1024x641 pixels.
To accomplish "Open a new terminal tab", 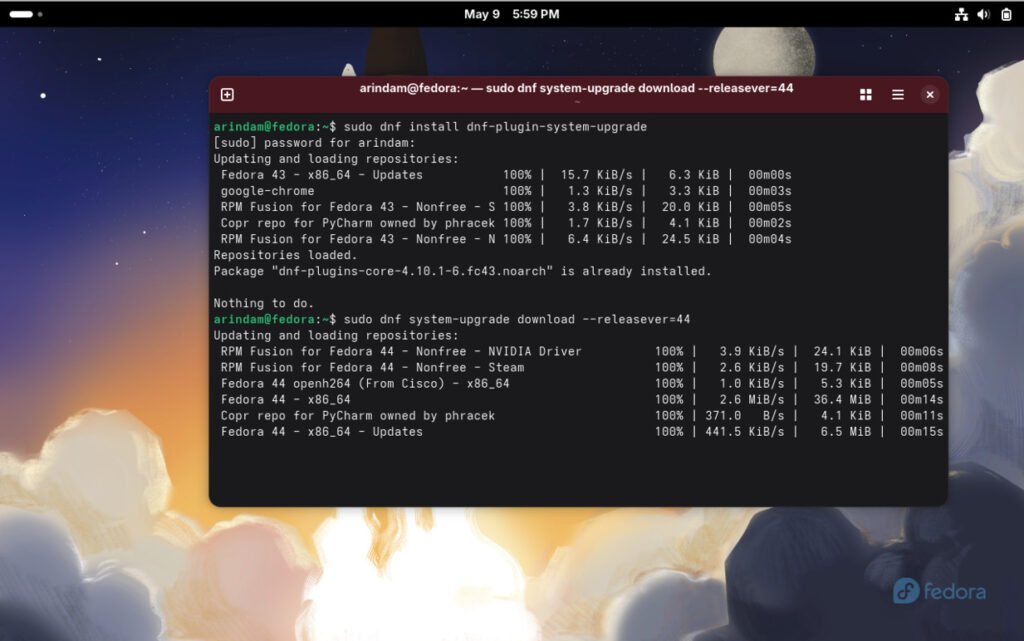I will coord(227,95).
